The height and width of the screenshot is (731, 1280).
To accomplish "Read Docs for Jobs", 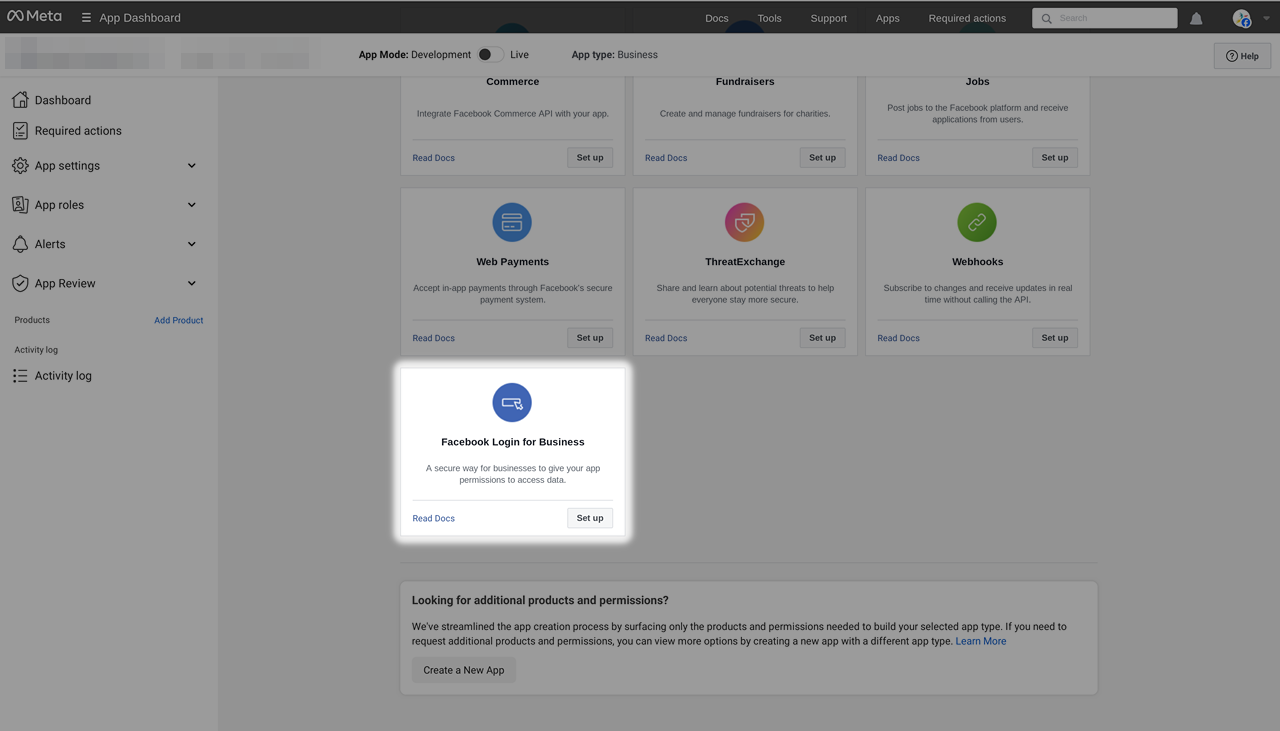I will [899, 158].
